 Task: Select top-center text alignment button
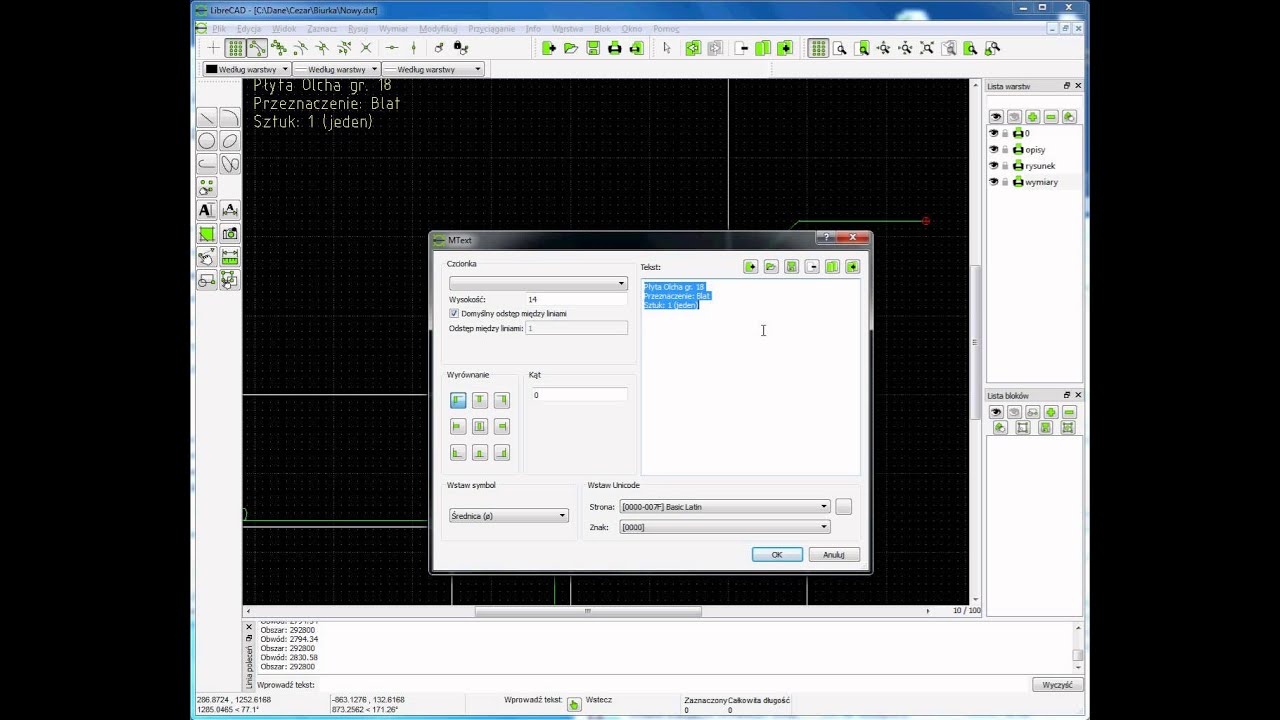click(x=480, y=400)
